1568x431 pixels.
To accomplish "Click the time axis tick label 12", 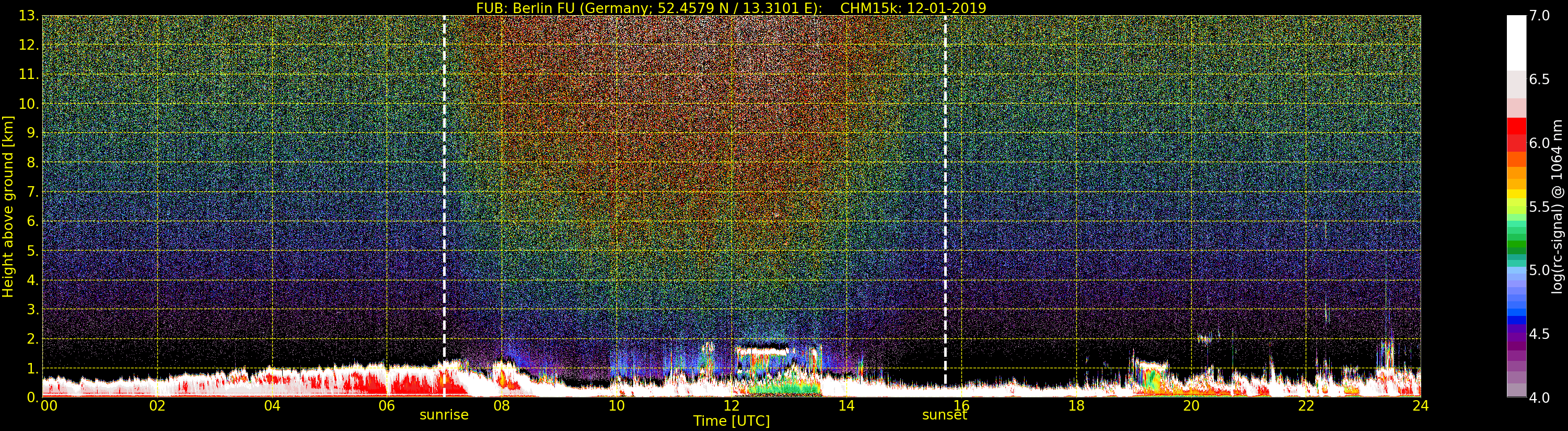I will pos(731,405).
